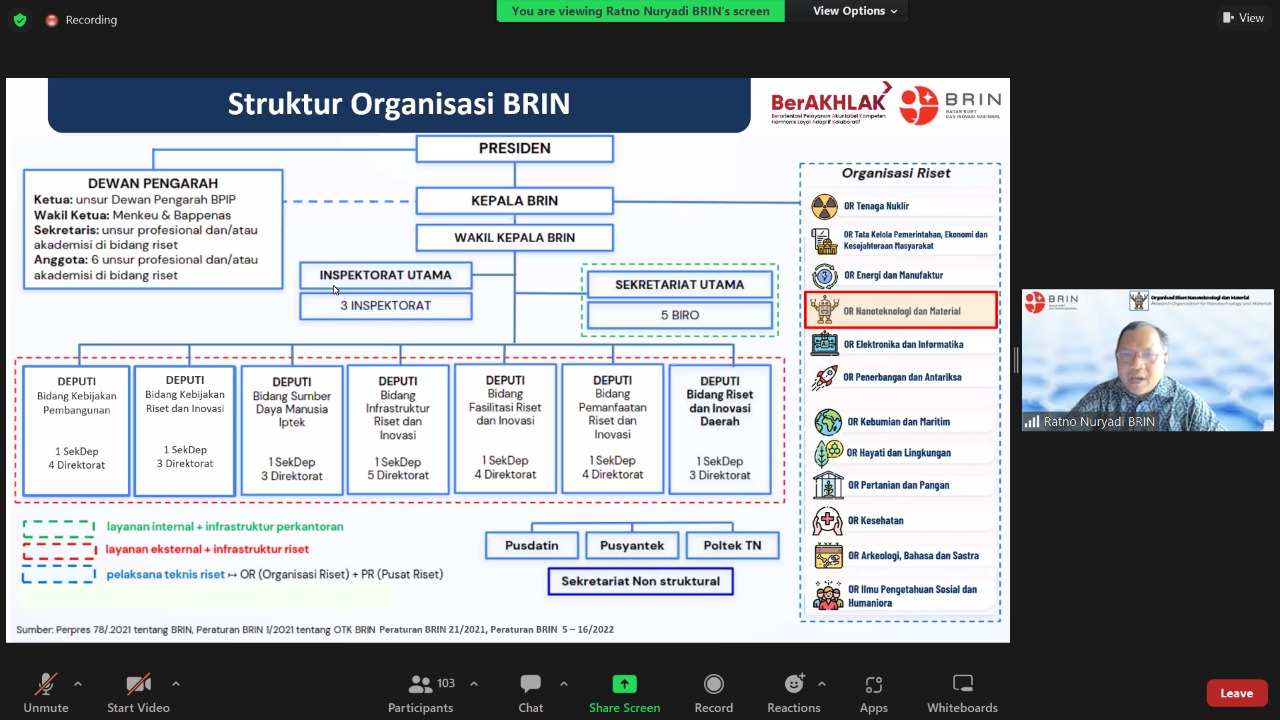The image size is (1280, 720).
Task: Click the OR Nanoteknologi dan Material icon
Action: pyautogui.click(x=825, y=310)
